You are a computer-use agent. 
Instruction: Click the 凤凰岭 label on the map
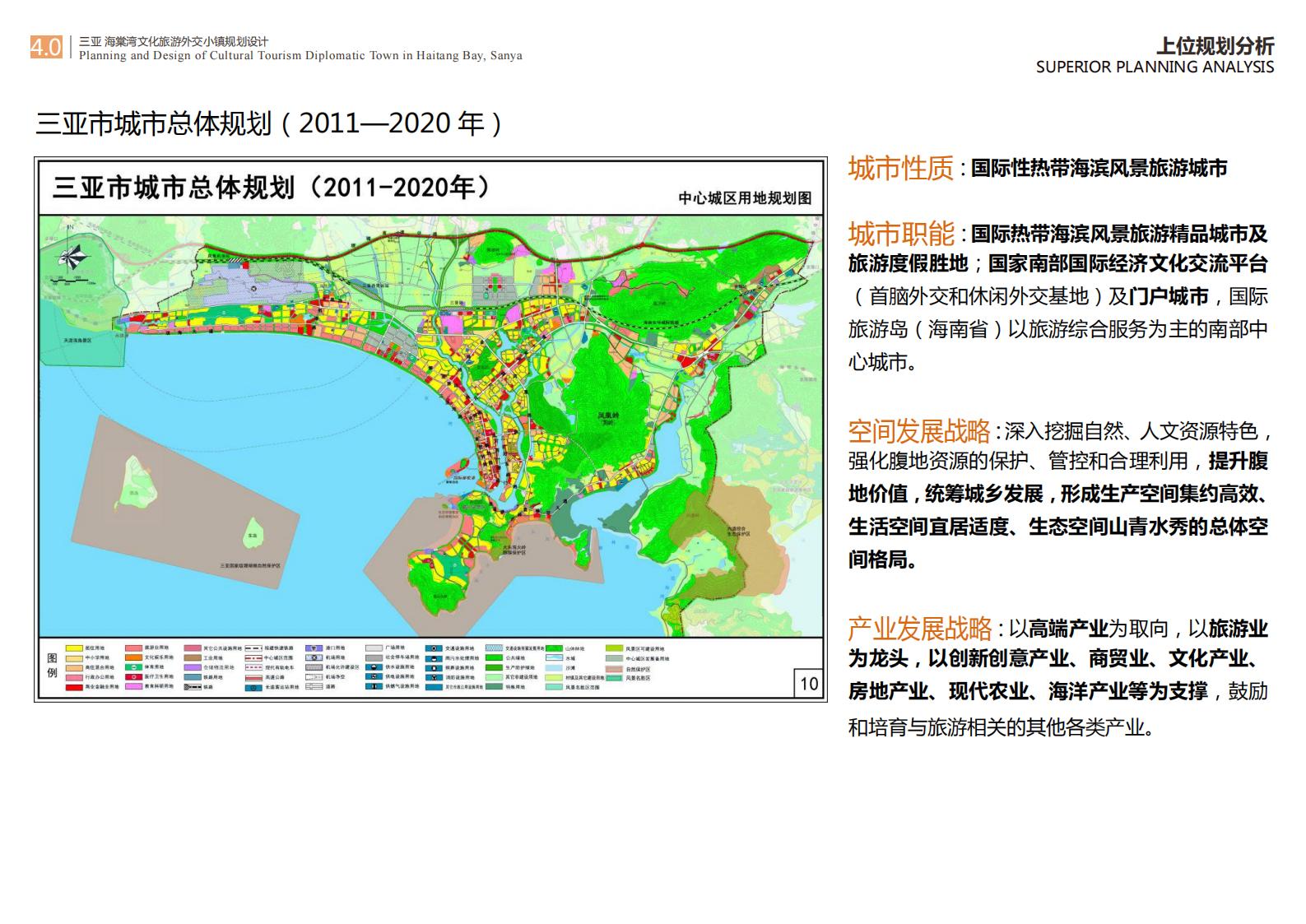(x=607, y=416)
